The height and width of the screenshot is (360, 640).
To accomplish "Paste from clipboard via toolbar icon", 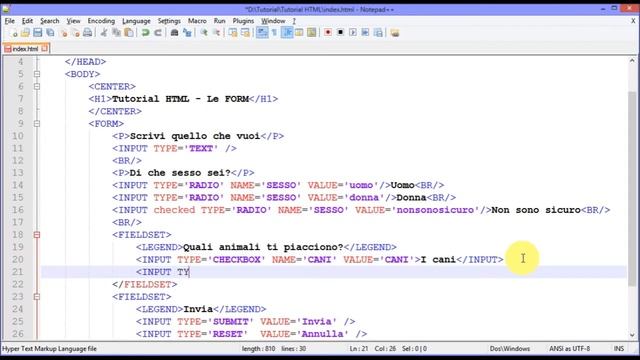I will pos(129,33).
